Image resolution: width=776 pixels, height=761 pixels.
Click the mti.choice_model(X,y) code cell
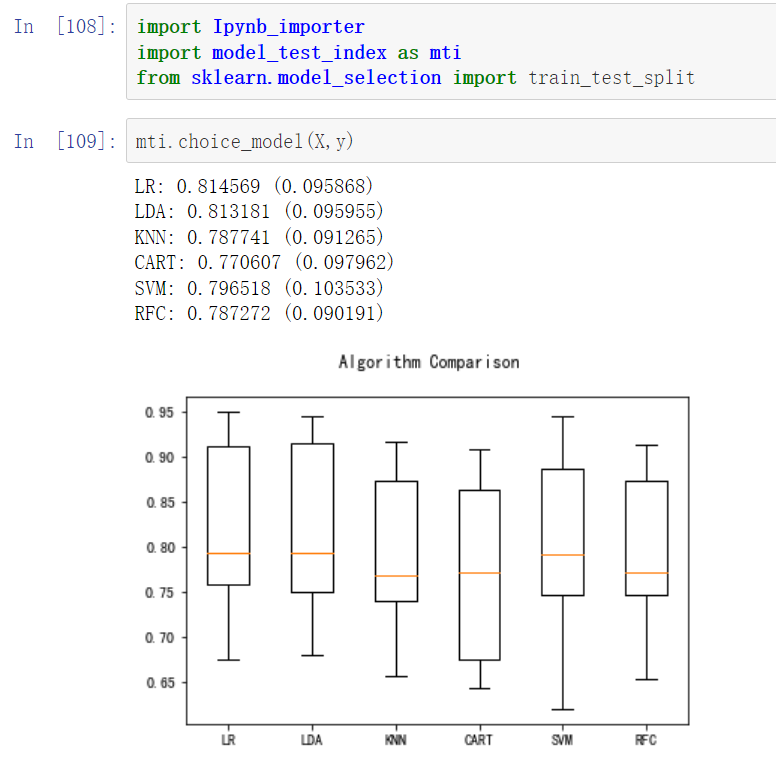pyautogui.click(x=451, y=141)
